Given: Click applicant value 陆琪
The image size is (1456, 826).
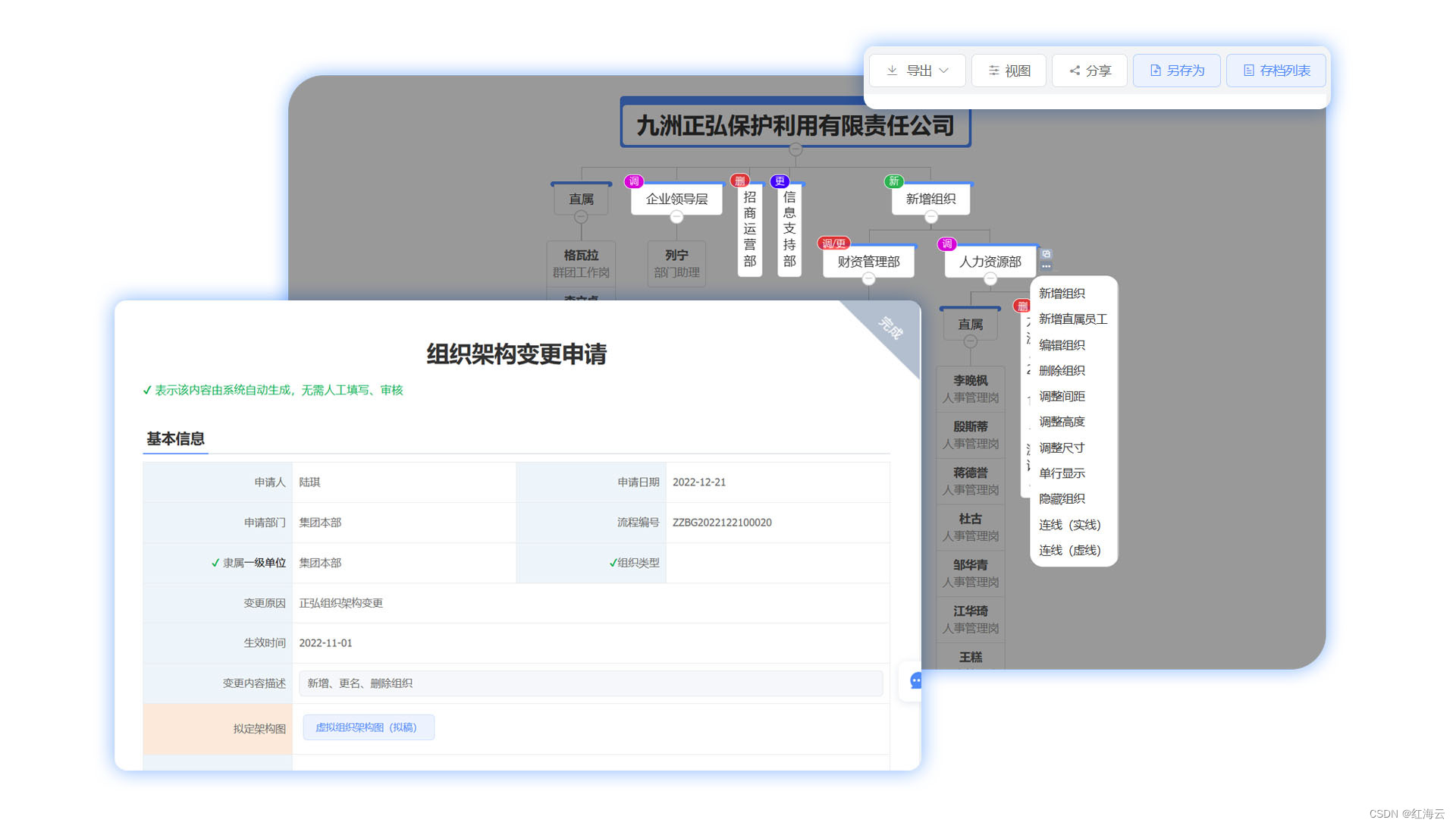Looking at the screenshot, I should [309, 482].
